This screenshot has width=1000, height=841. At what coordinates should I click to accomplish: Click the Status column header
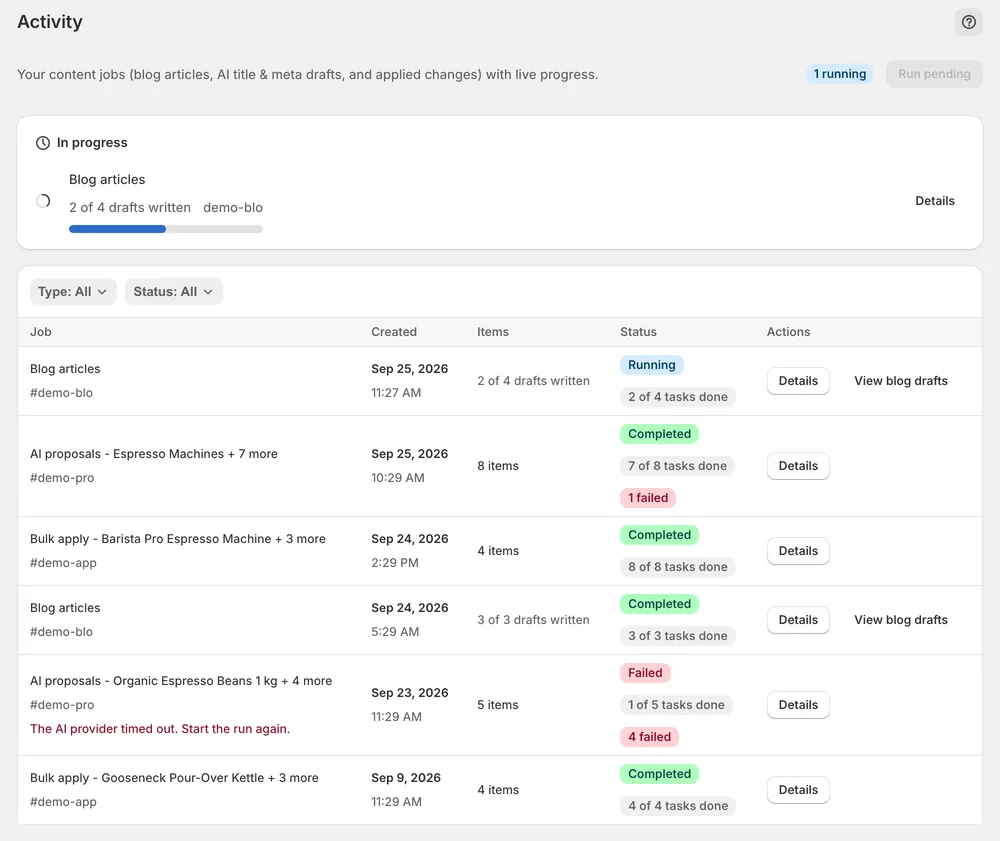click(x=638, y=332)
